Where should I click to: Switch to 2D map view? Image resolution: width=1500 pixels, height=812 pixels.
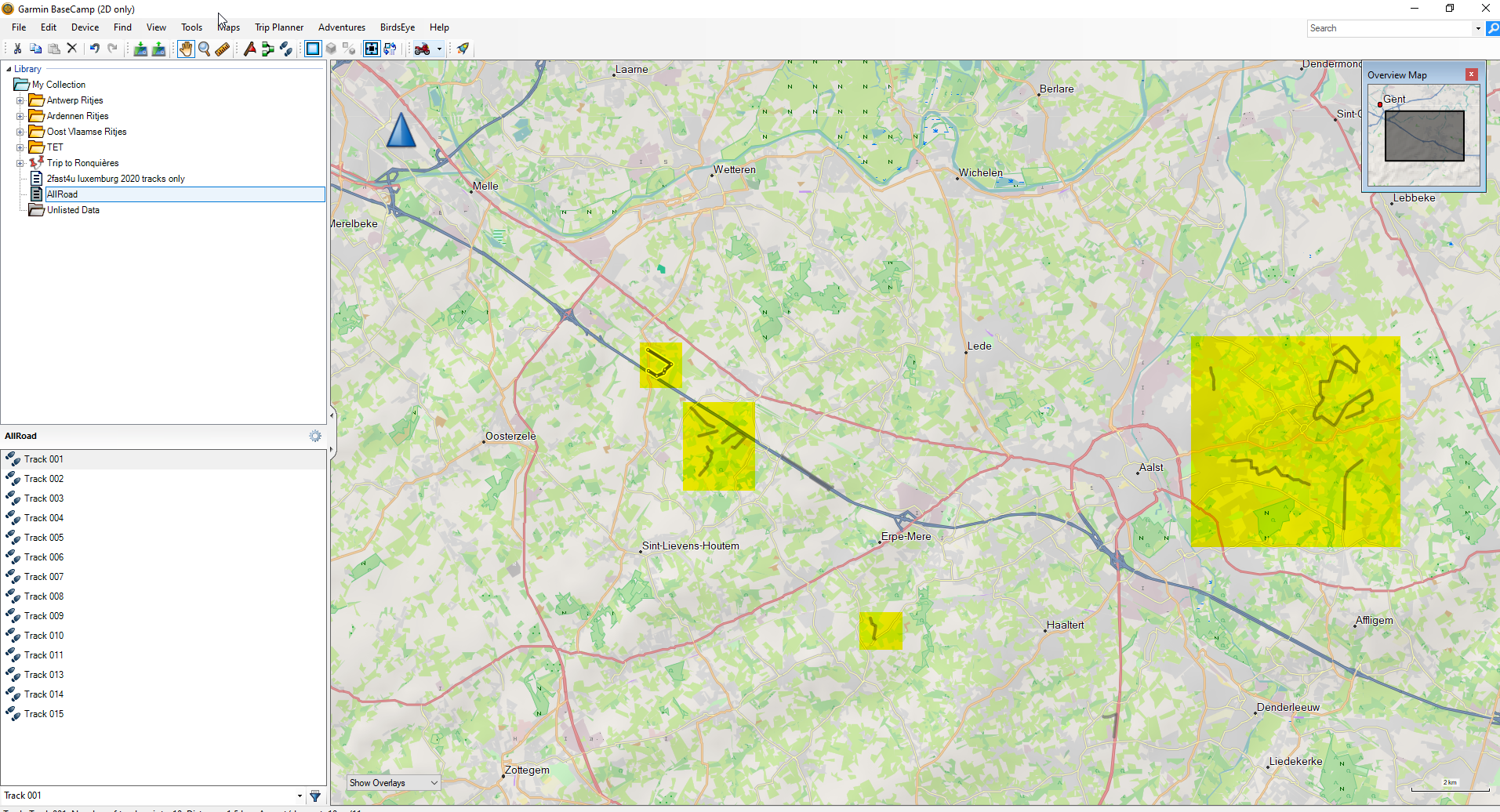click(313, 49)
